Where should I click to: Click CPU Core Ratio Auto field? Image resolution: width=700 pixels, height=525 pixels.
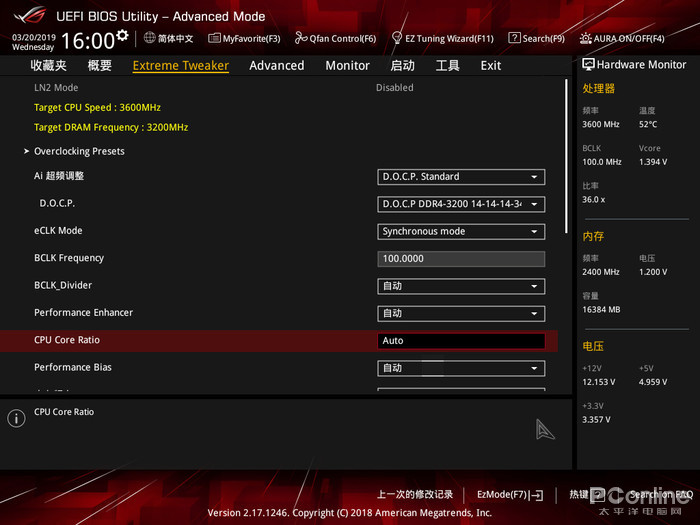pos(461,341)
